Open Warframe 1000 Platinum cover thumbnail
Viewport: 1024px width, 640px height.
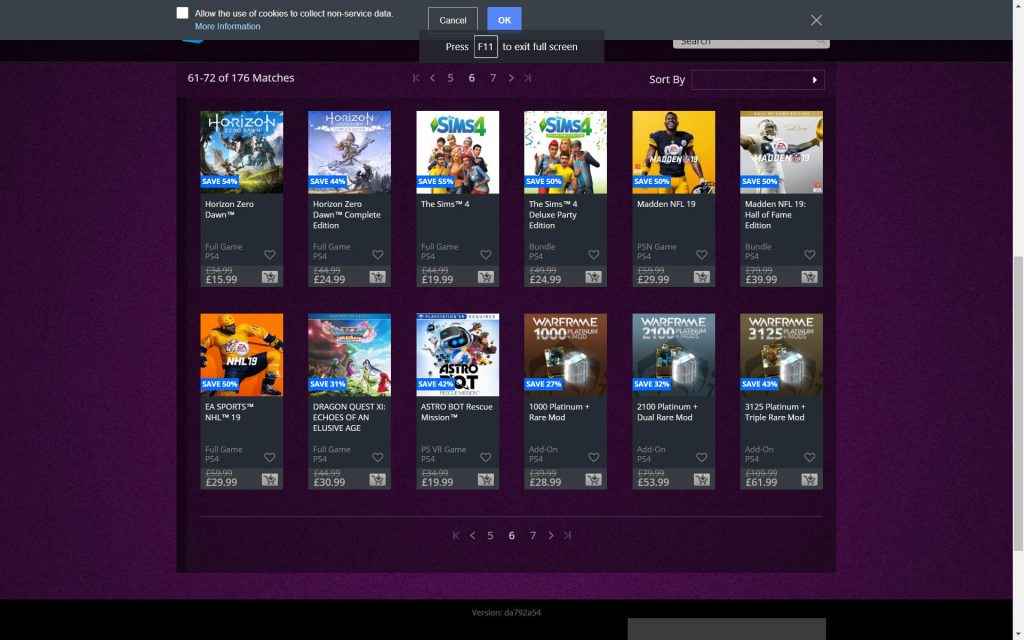[x=566, y=355]
